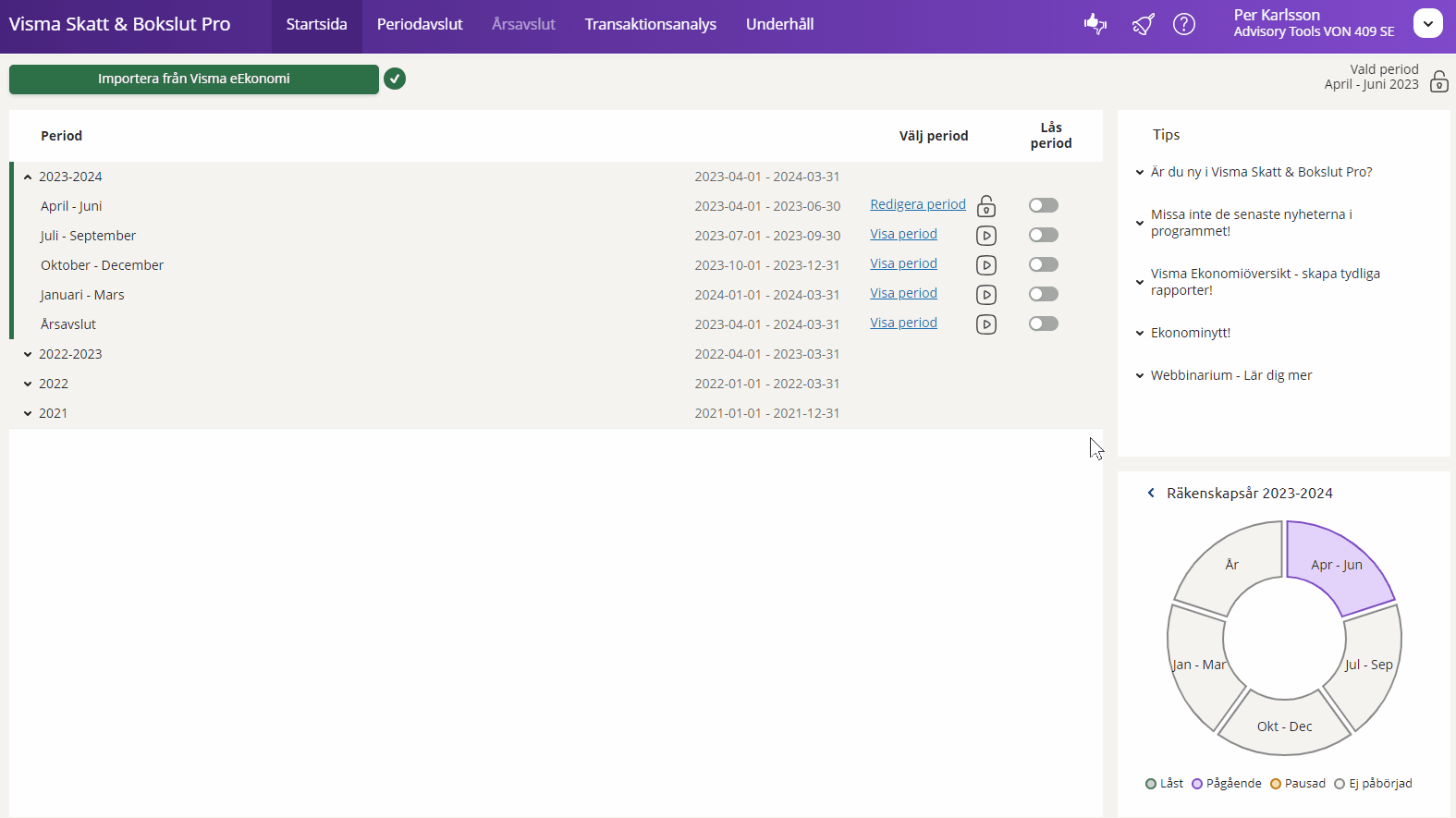The width and height of the screenshot is (1456, 818).
Task: Go to previous fiscal year in chart
Action: (x=1151, y=493)
